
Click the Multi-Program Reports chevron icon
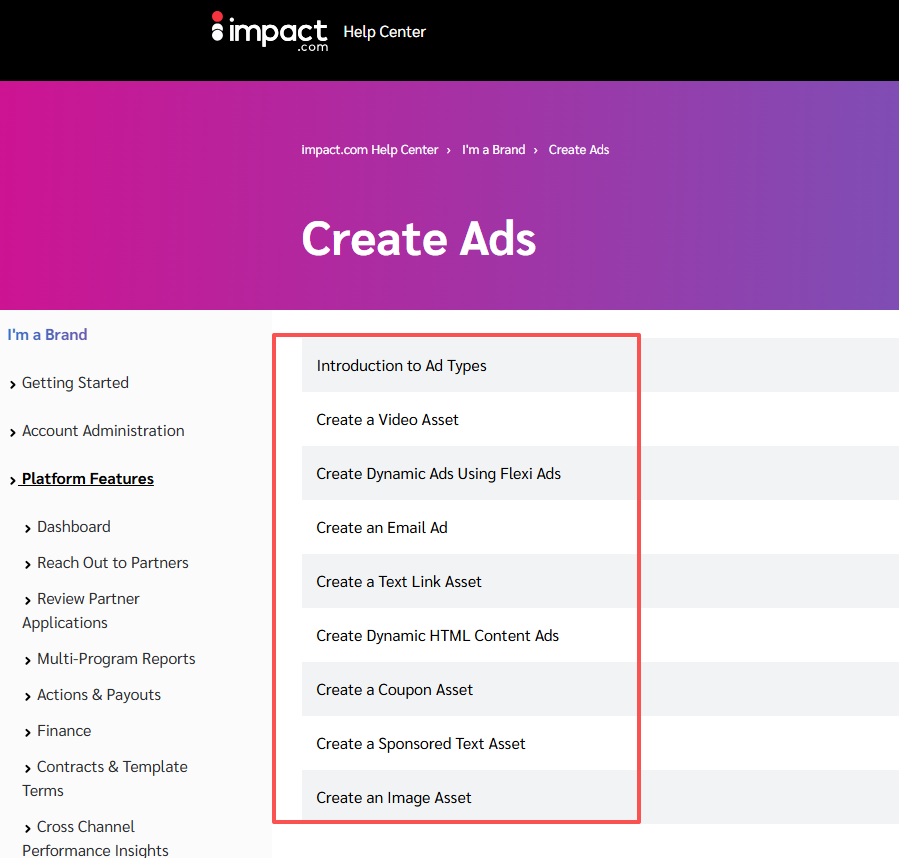pyautogui.click(x=28, y=659)
